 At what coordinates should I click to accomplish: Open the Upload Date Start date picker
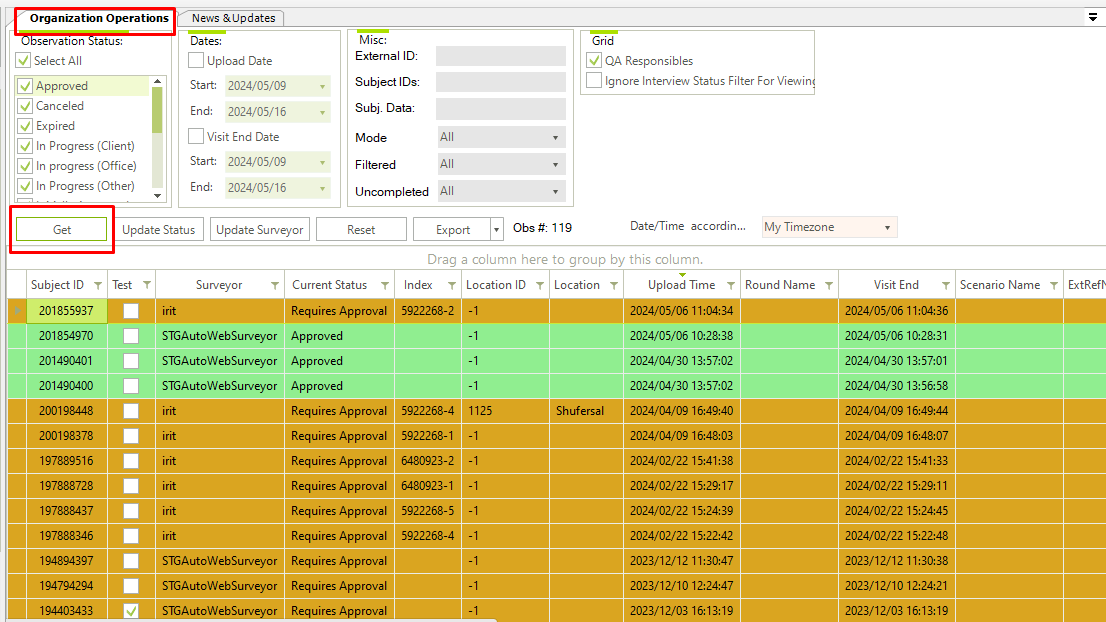322,86
